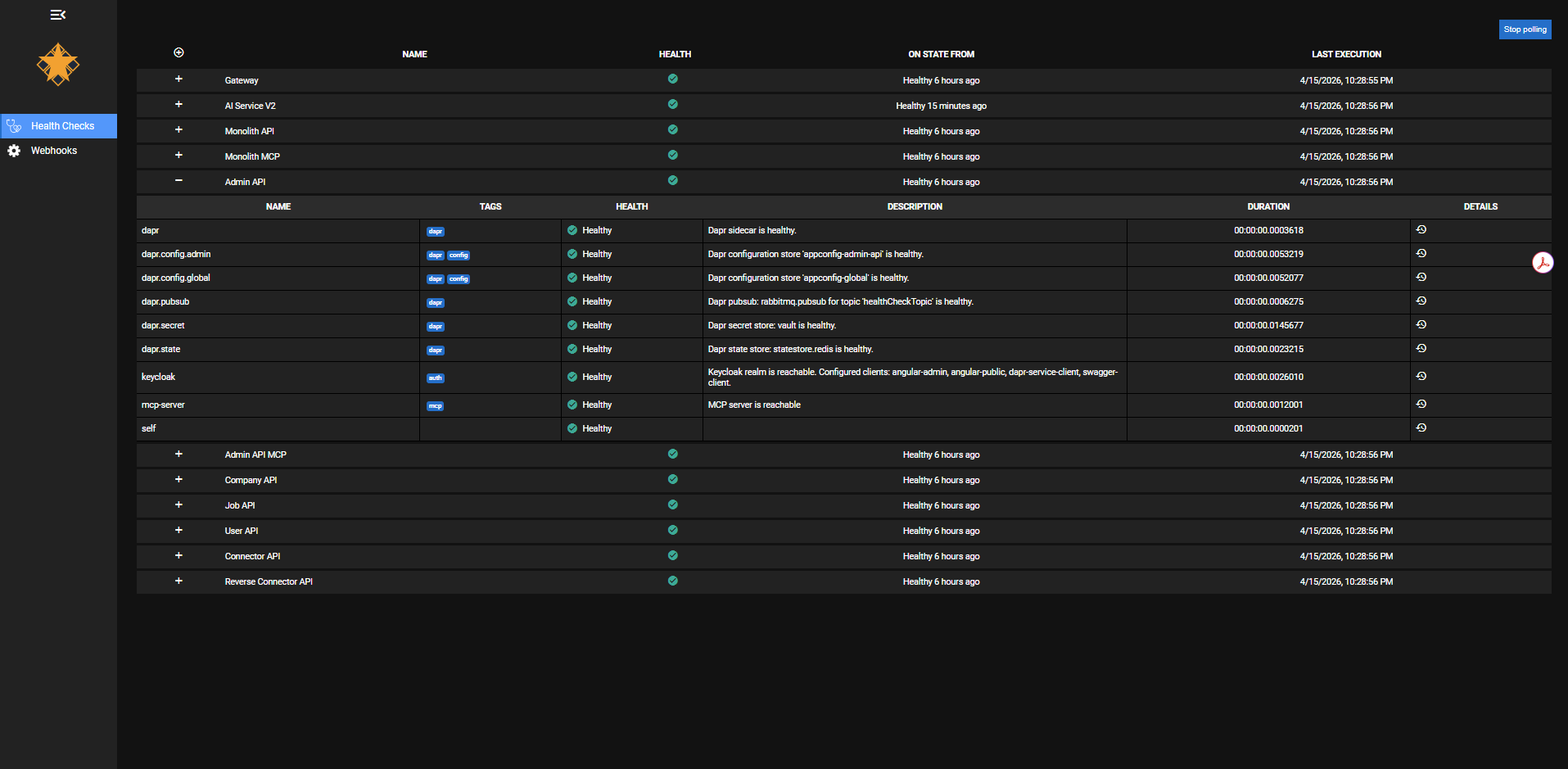Viewport: 1568px width, 769px height.
Task: Collapse the Admin API row
Action: (178, 181)
